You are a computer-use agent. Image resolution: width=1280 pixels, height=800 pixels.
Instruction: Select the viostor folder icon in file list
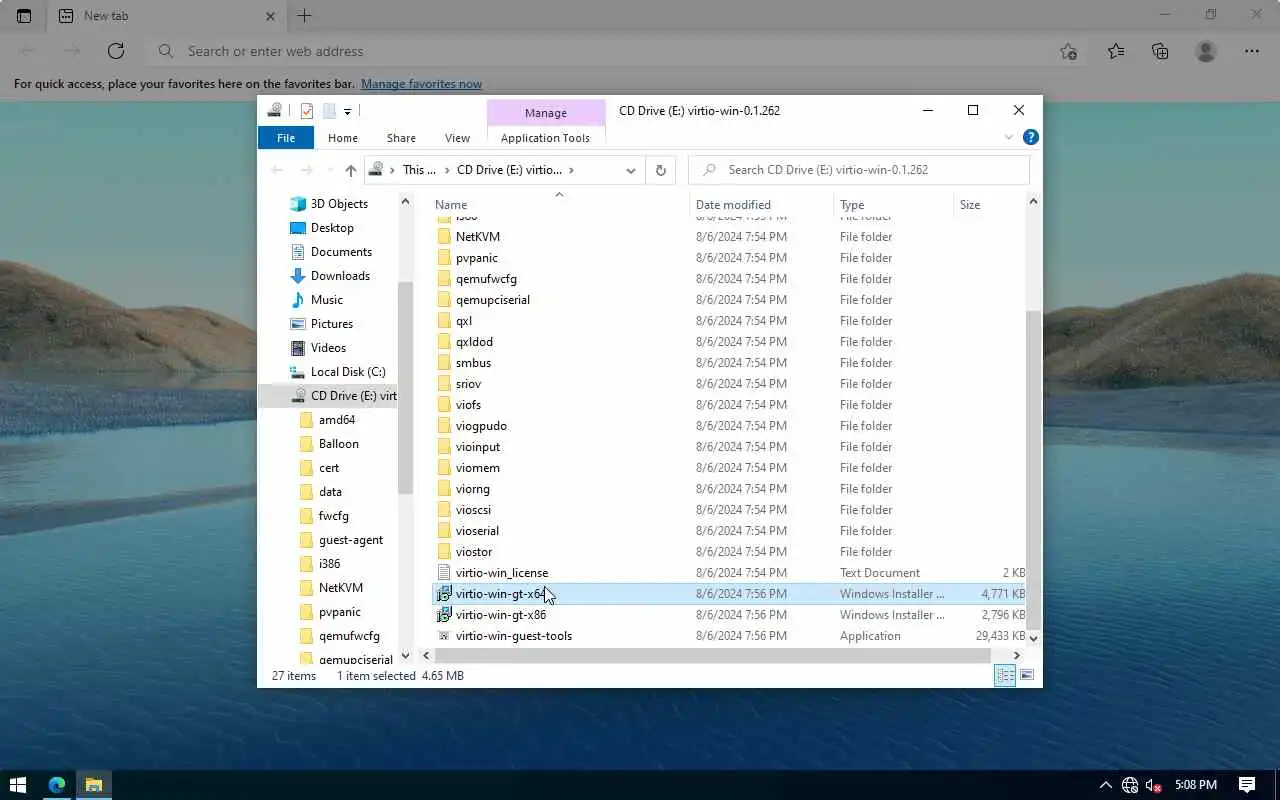(445, 552)
